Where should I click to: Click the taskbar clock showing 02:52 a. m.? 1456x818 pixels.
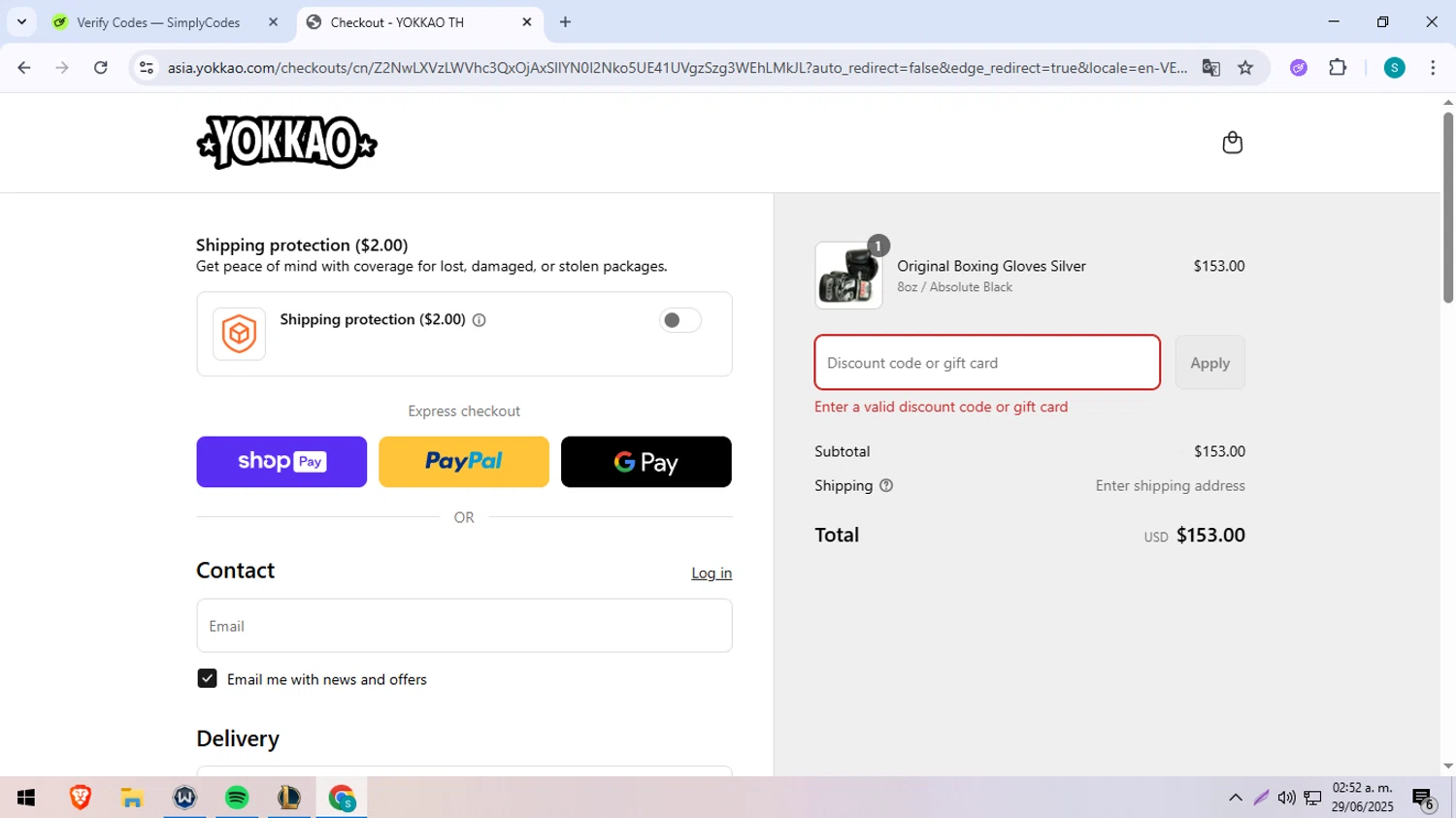[1362, 798]
